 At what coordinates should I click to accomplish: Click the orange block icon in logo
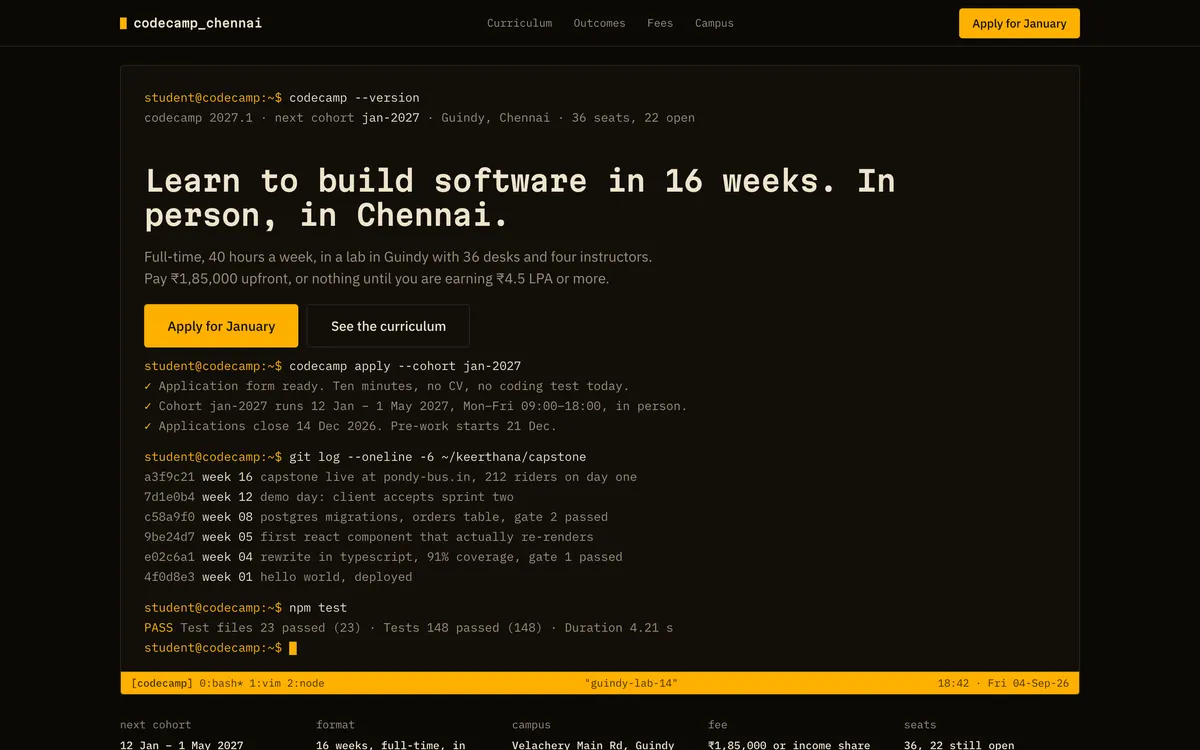123,23
